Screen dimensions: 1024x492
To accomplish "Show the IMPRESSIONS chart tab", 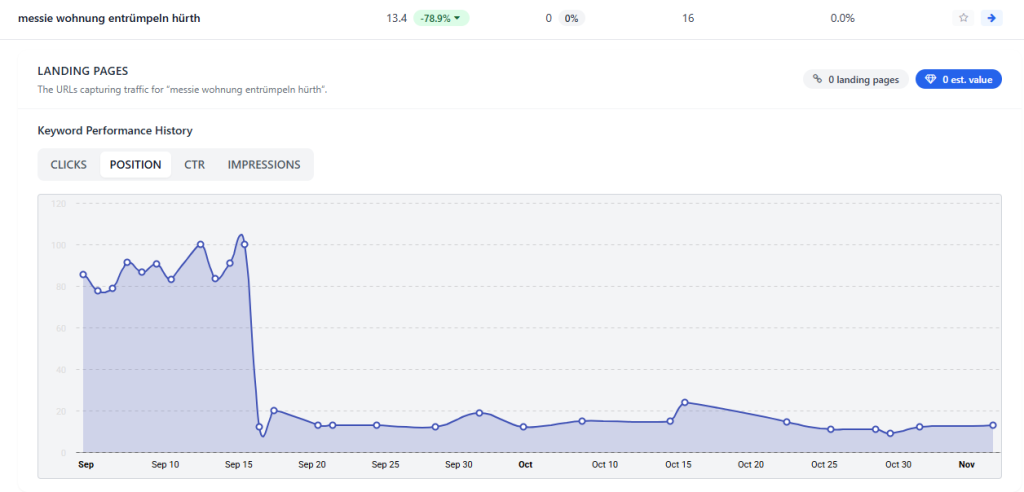I will click(x=264, y=164).
